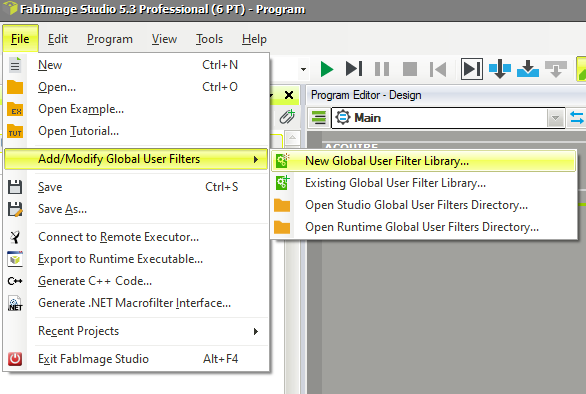Expand the Main macrofilter dropdown arrow
Image resolution: width=586 pixels, height=394 pixels.
(555, 118)
